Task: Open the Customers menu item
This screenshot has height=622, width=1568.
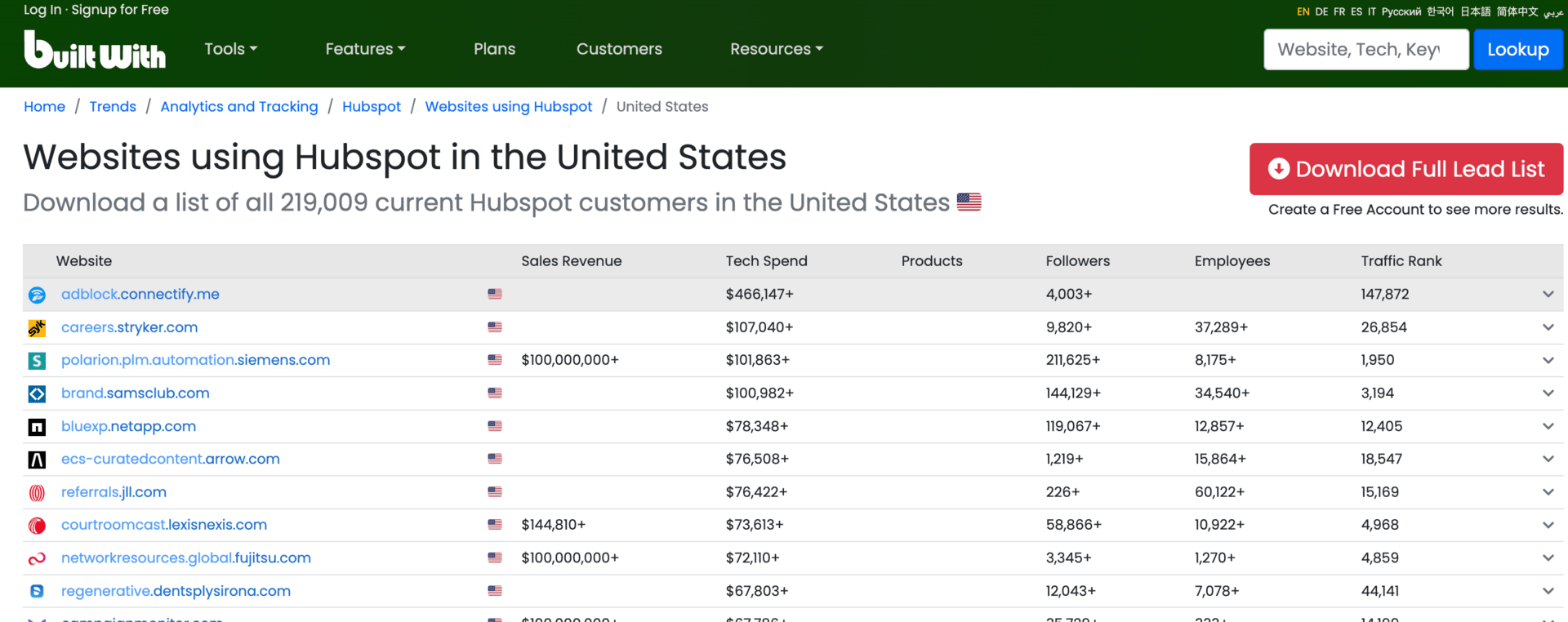Action: point(619,49)
